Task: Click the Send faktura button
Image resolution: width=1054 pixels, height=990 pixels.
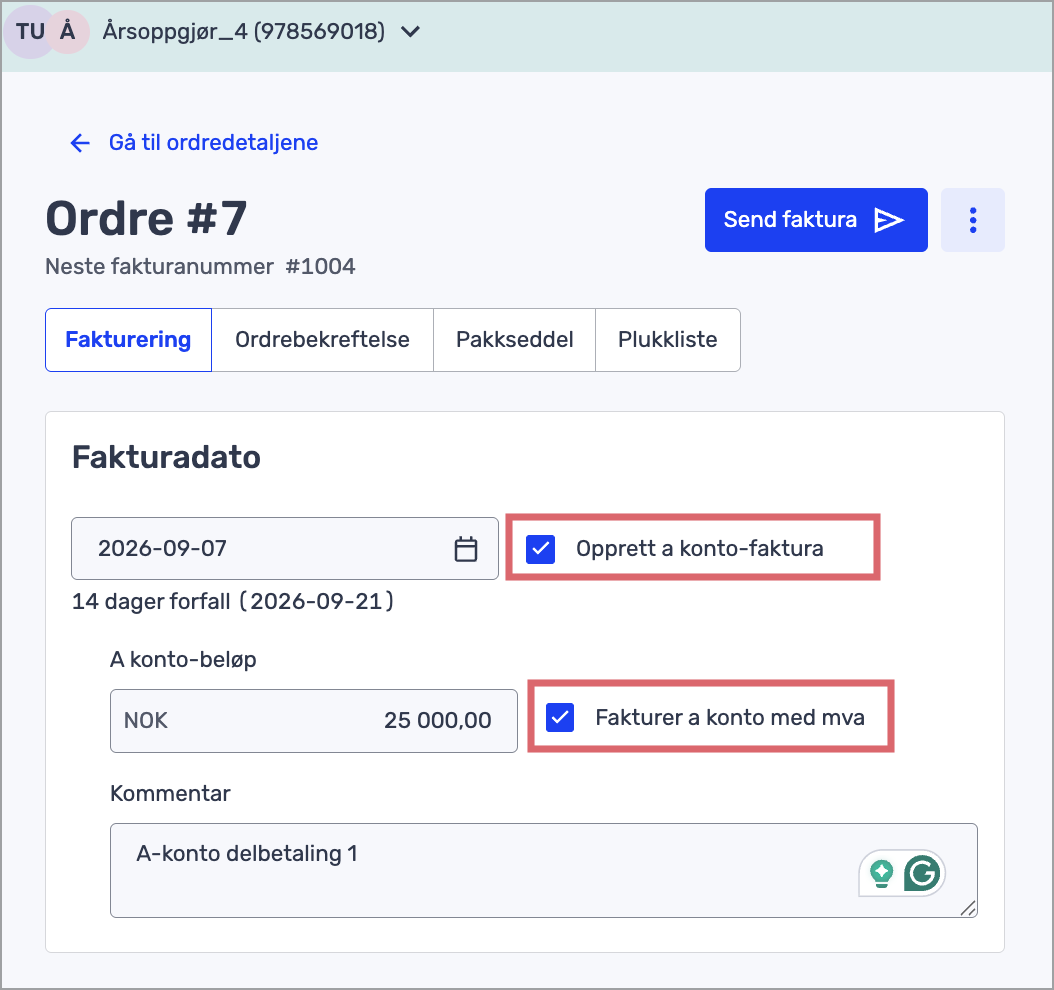Action: tap(816, 220)
